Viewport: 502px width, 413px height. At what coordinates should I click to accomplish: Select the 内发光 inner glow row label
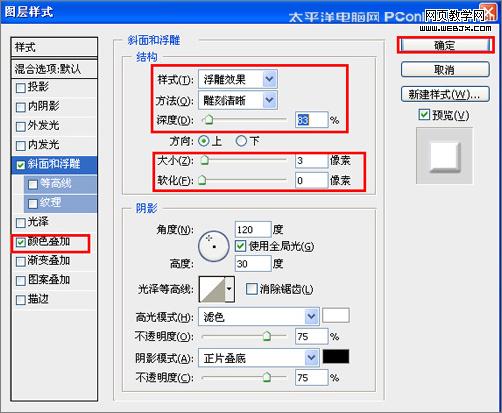43,145
